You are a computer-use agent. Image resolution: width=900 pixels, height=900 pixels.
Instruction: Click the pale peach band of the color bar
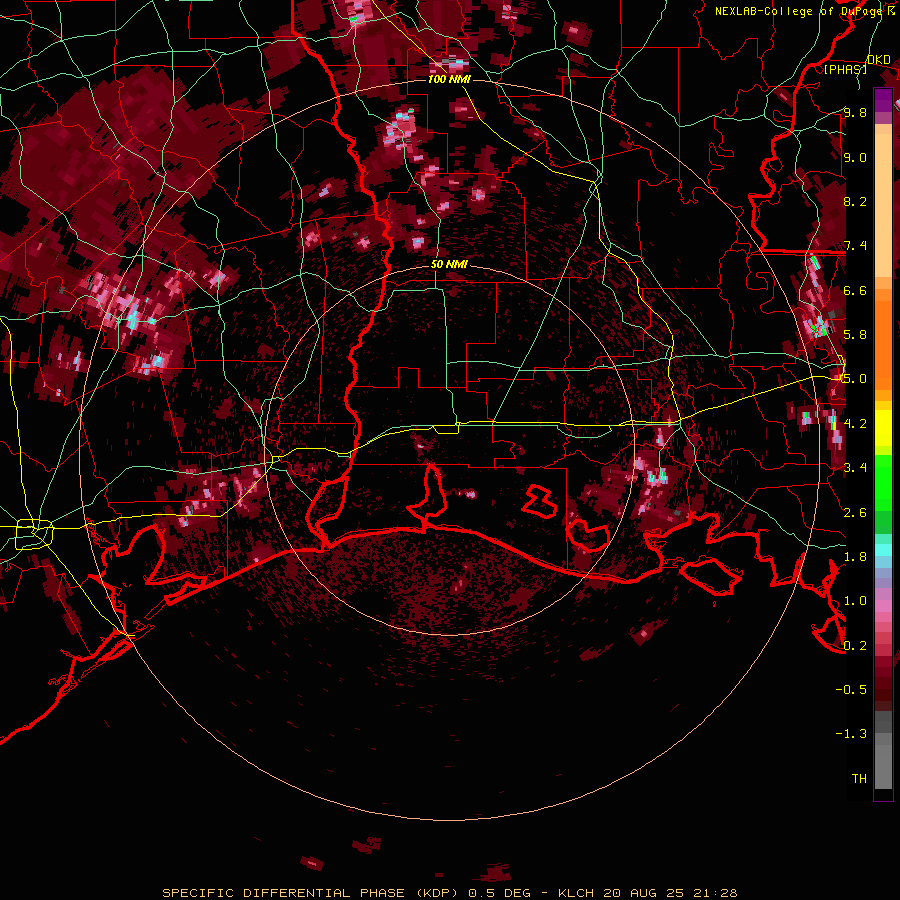(x=883, y=207)
